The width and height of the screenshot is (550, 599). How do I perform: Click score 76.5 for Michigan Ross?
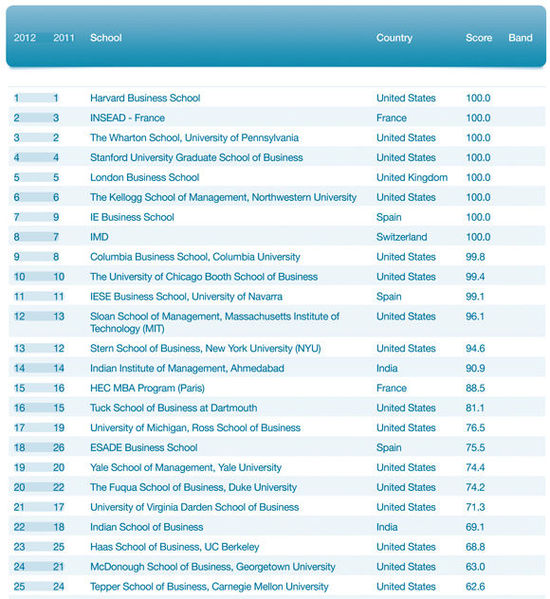pyautogui.click(x=475, y=428)
